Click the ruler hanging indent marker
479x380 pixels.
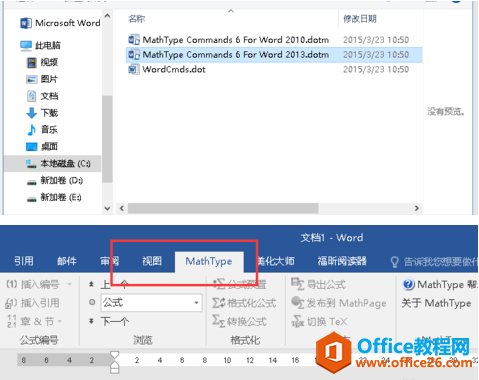coord(115,365)
